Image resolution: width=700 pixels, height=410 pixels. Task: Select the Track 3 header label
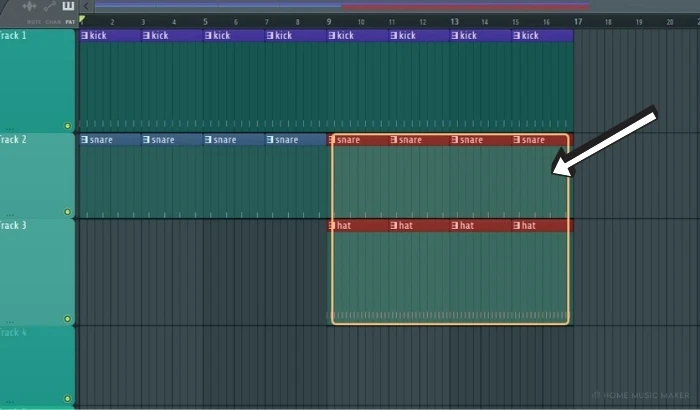tap(13, 225)
